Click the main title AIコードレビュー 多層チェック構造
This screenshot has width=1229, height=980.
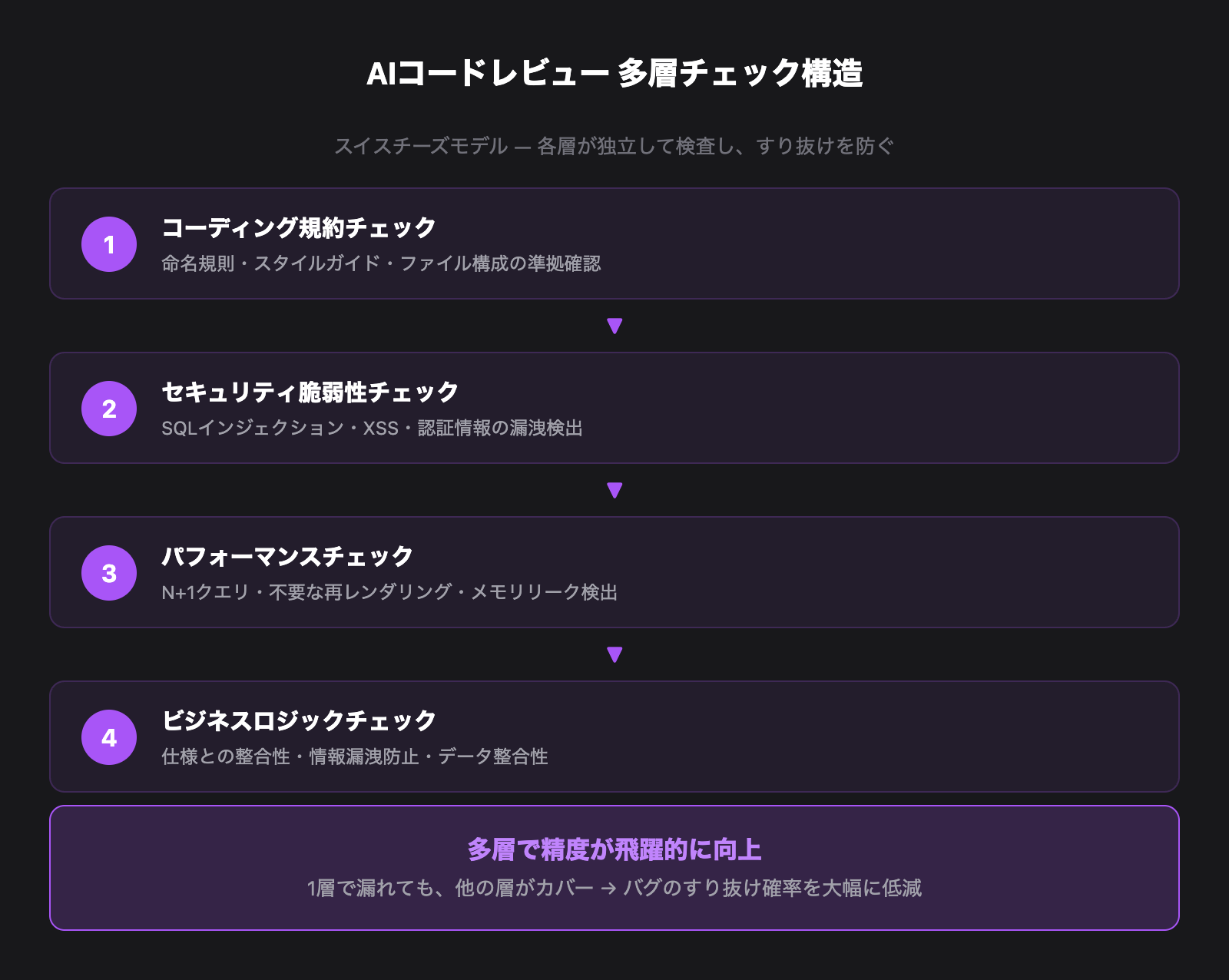(x=614, y=74)
